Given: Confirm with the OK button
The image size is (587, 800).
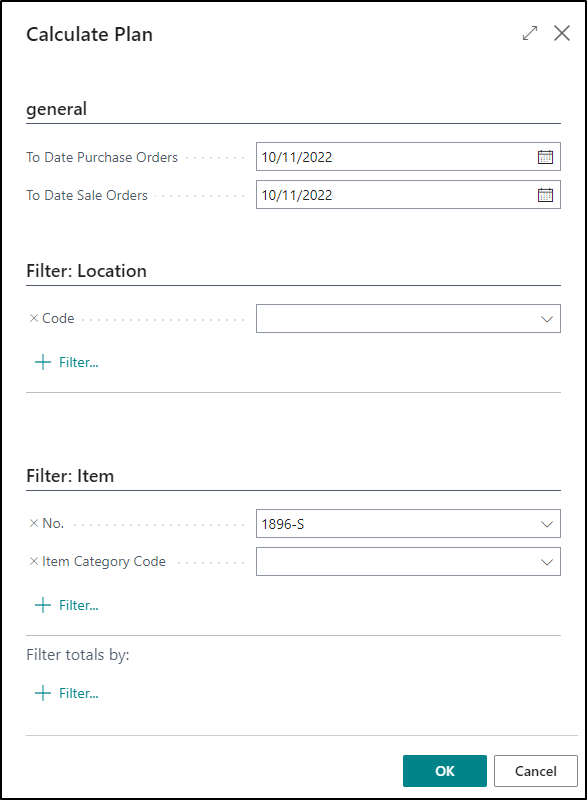Looking at the screenshot, I should pyautogui.click(x=445, y=771).
